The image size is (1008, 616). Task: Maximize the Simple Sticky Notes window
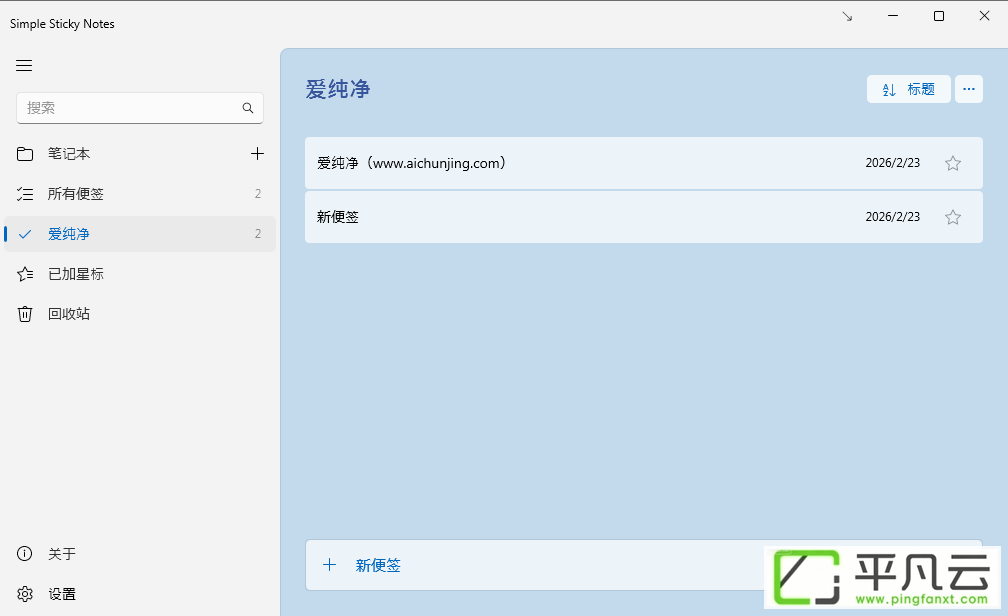tap(939, 16)
